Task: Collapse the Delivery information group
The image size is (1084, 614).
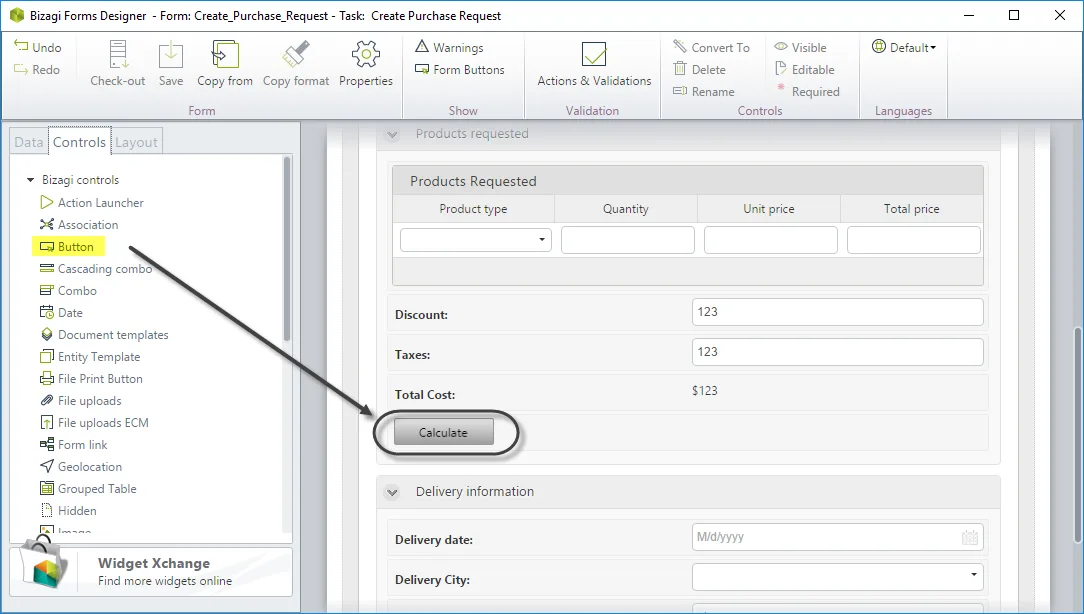Action: [x=392, y=492]
